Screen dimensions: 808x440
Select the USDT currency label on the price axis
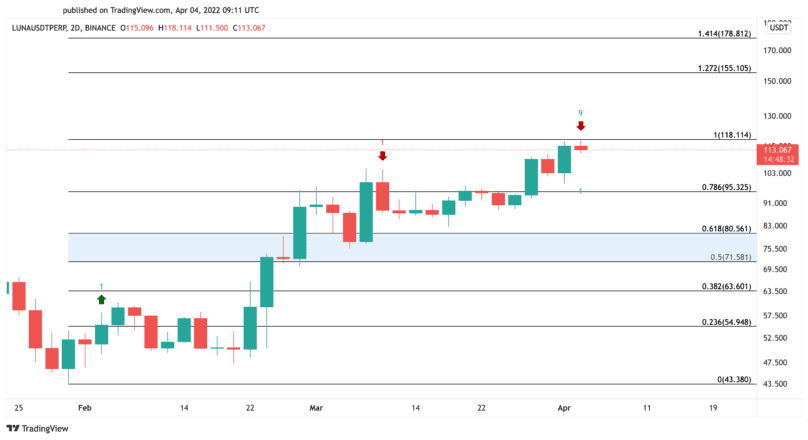click(779, 27)
